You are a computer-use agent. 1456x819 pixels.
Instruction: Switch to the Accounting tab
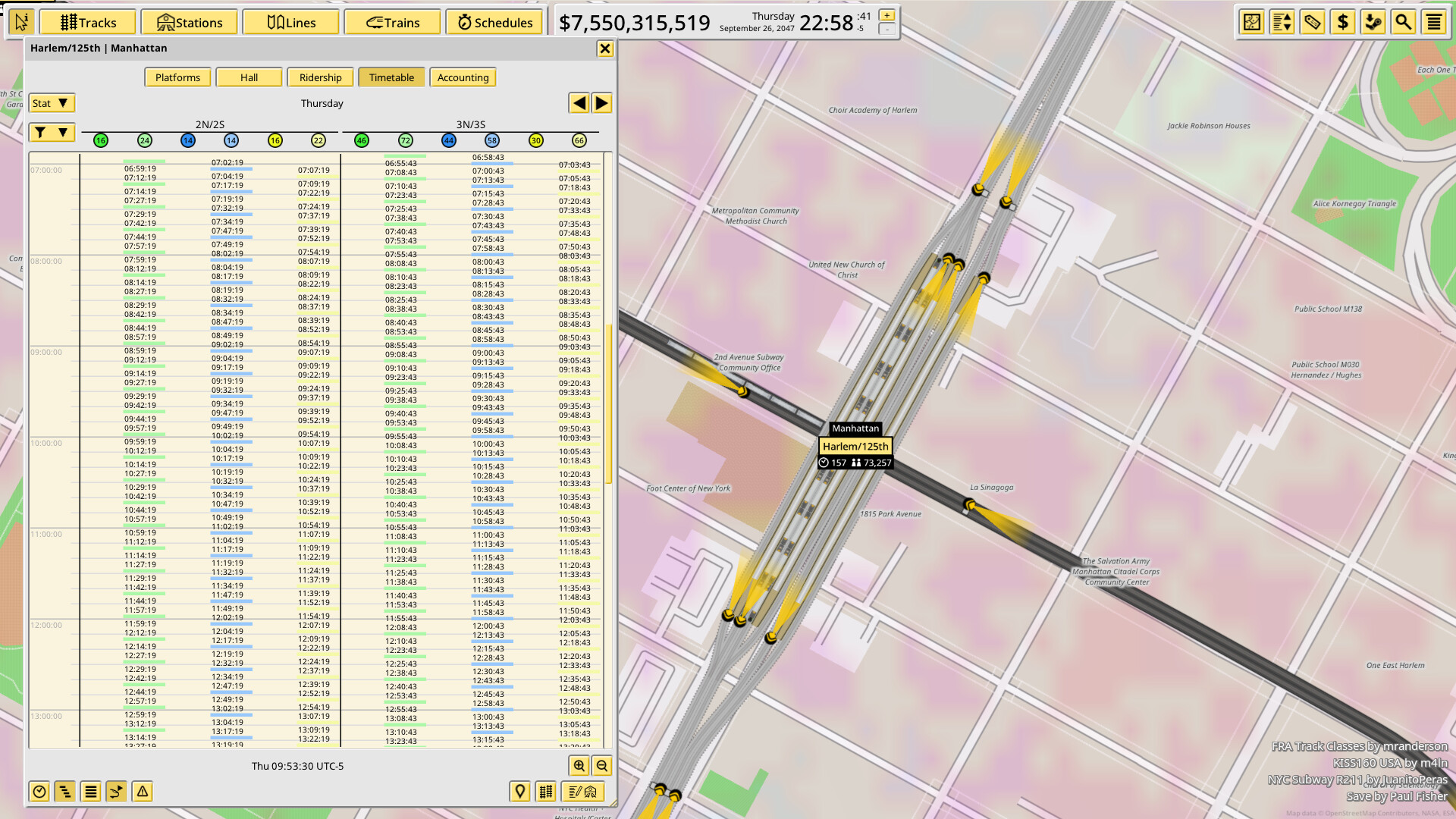[x=463, y=77]
